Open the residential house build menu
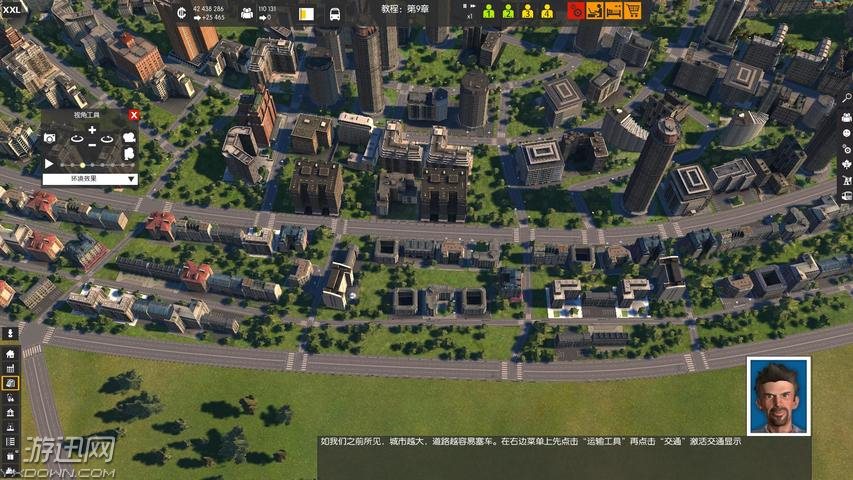The width and height of the screenshot is (853, 480). click(10, 354)
